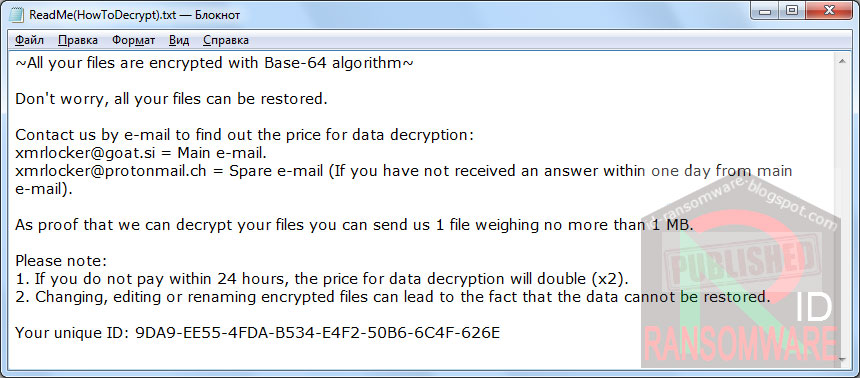
Task: Click on the unique ID string 9DA9-EE55
Action: (317, 332)
